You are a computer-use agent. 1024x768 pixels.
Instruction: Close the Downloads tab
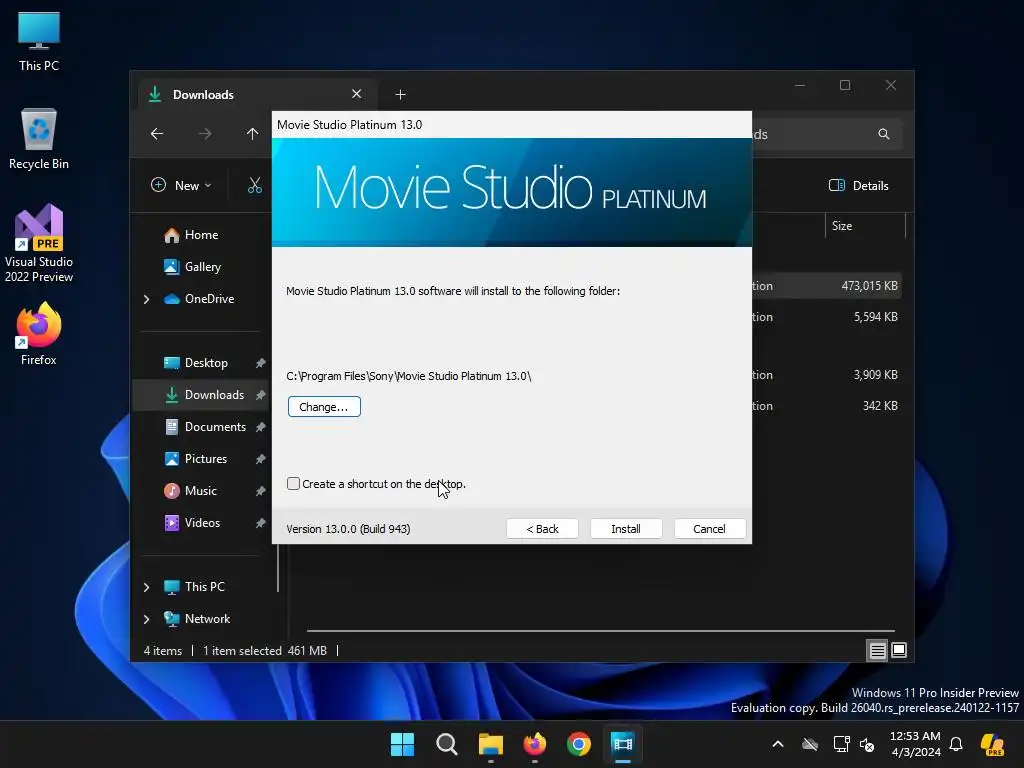point(357,94)
